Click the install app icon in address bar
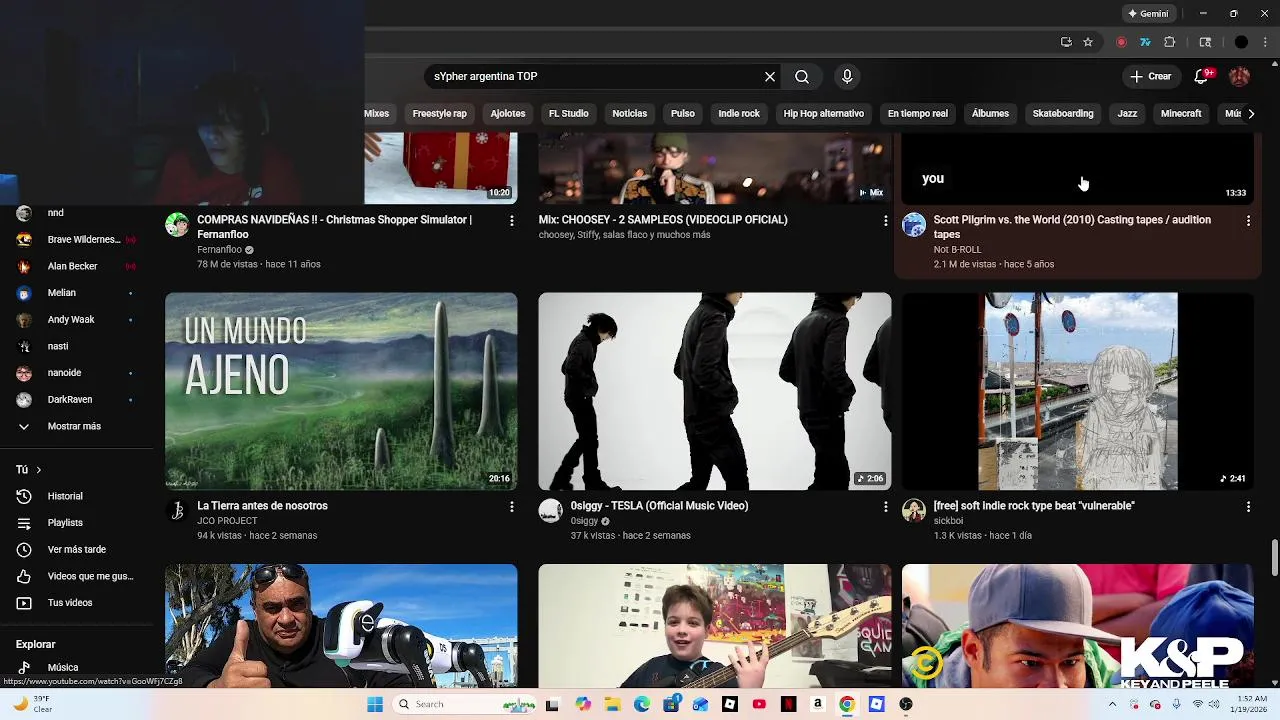 pyautogui.click(x=1066, y=42)
